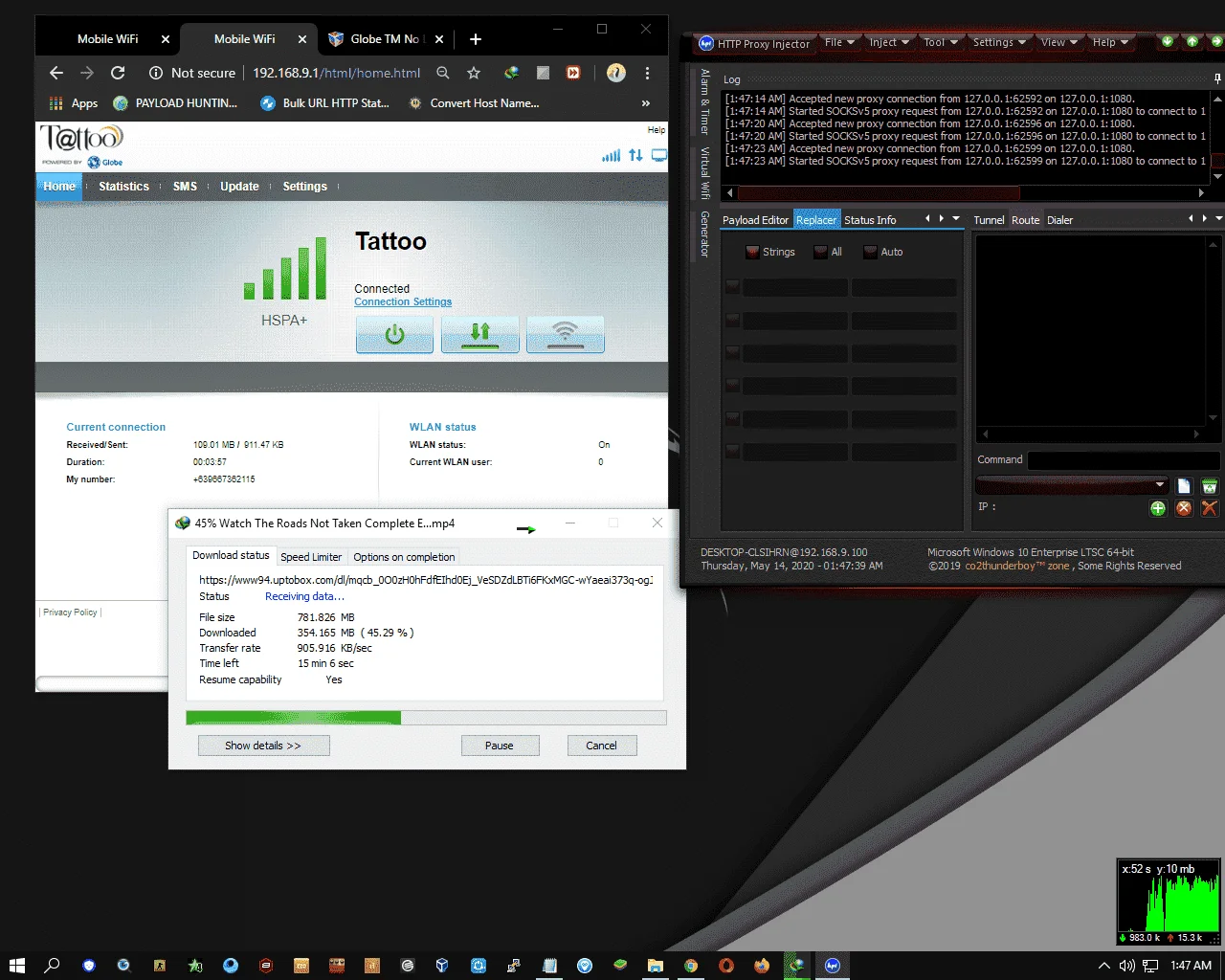Screen dimensions: 1225x980
Task: Click the Chrome profile avatar
Action: pos(616,73)
